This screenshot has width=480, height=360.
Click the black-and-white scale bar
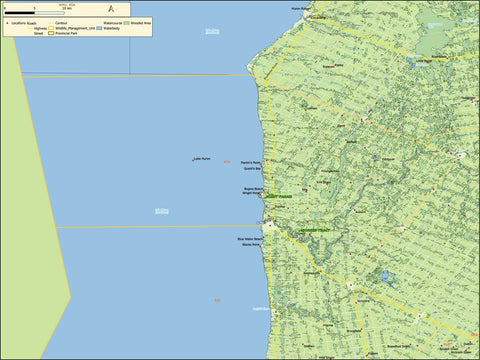pyautogui.click(x=34, y=13)
